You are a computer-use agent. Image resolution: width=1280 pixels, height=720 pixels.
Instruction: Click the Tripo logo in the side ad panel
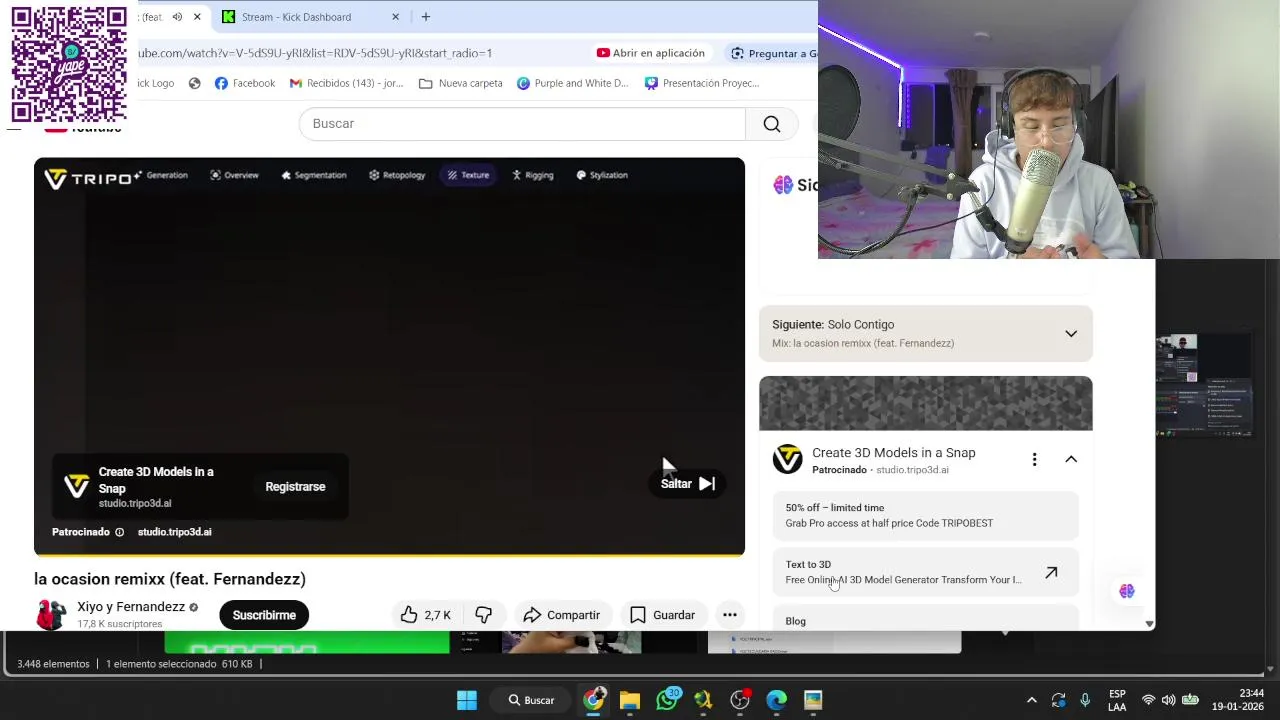click(x=787, y=459)
